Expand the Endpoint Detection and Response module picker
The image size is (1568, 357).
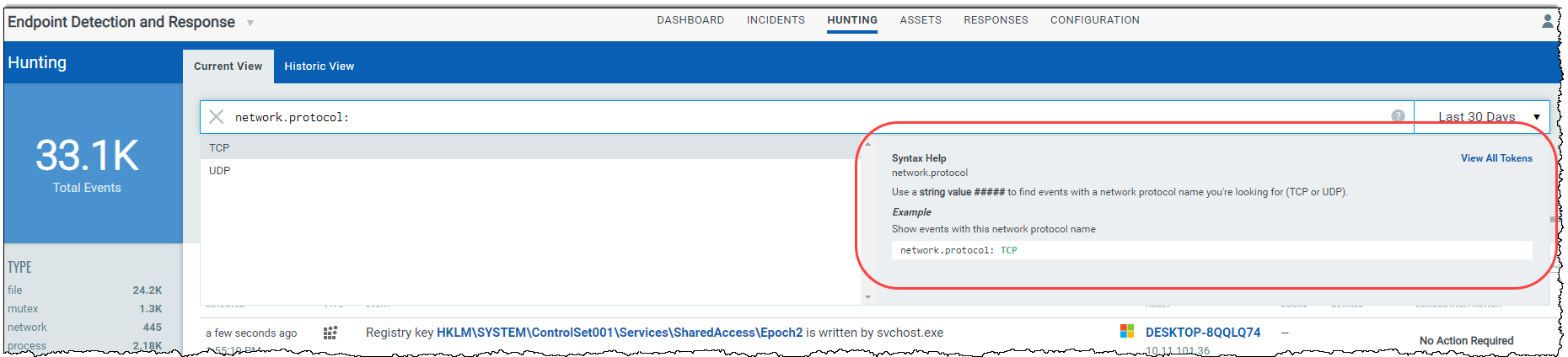[x=250, y=24]
